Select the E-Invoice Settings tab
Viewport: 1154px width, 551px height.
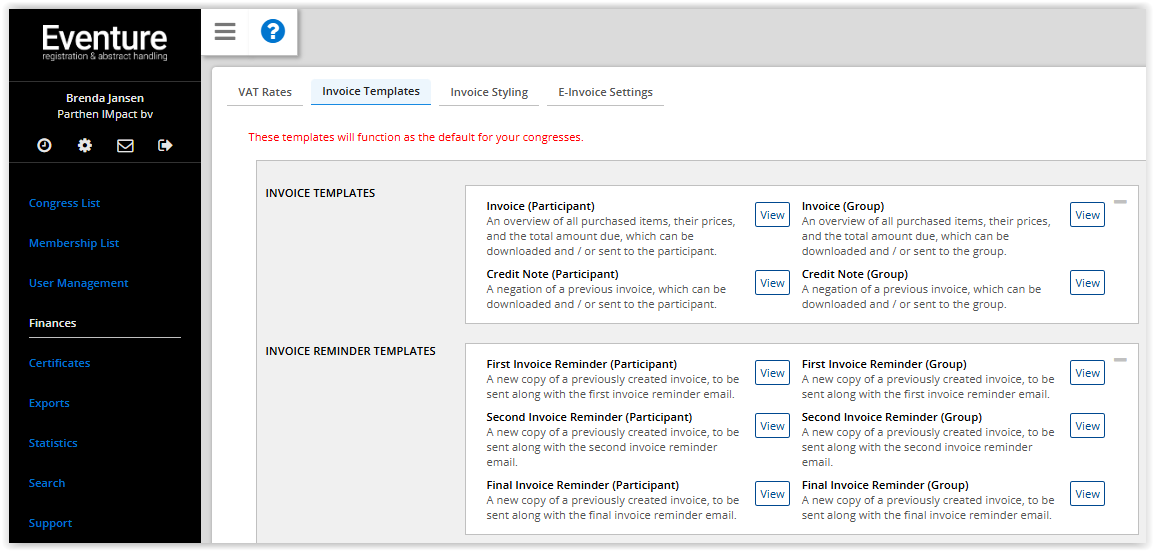pyautogui.click(x=605, y=92)
